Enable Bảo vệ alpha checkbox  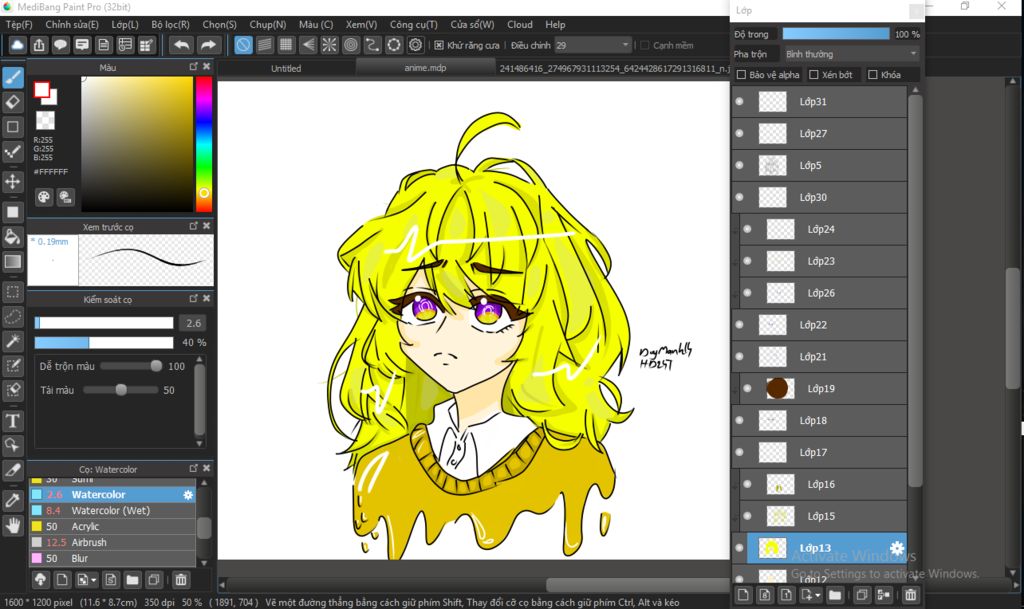pos(741,74)
